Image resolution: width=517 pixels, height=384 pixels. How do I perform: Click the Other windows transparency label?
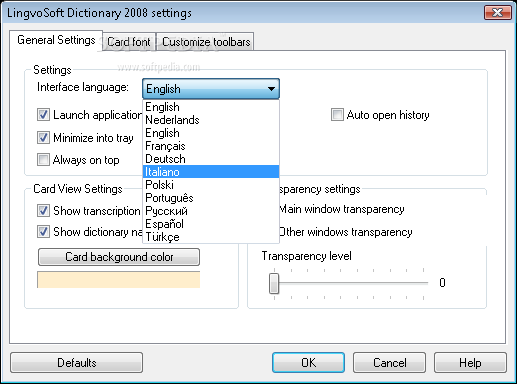[x=346, y=232]
